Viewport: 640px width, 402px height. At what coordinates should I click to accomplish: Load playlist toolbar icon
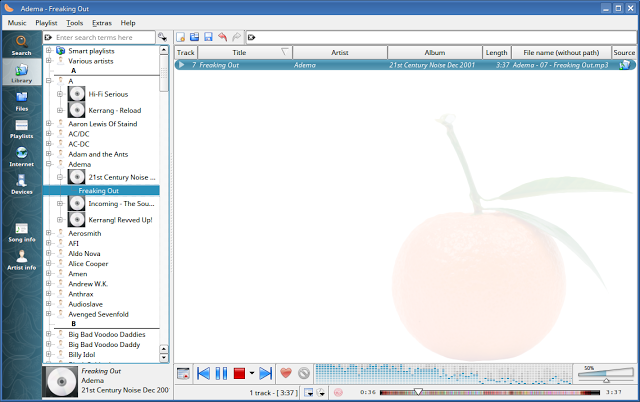tap(194, 37)
